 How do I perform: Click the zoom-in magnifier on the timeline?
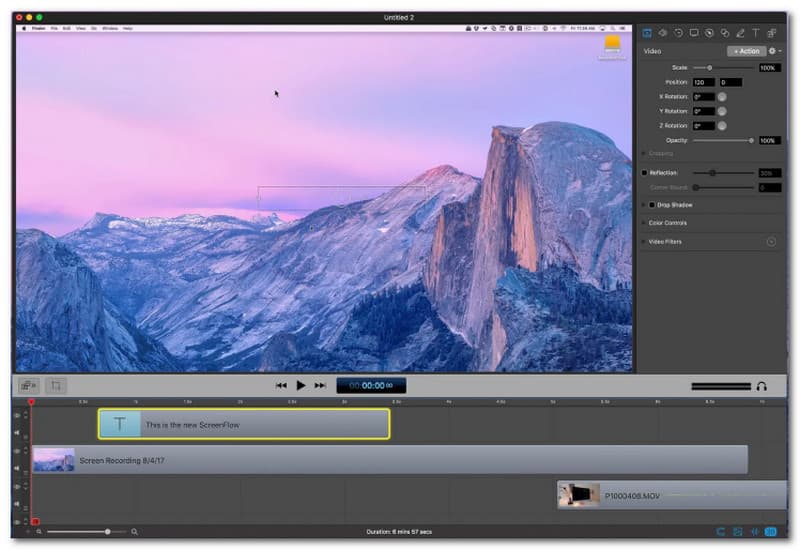134,532
